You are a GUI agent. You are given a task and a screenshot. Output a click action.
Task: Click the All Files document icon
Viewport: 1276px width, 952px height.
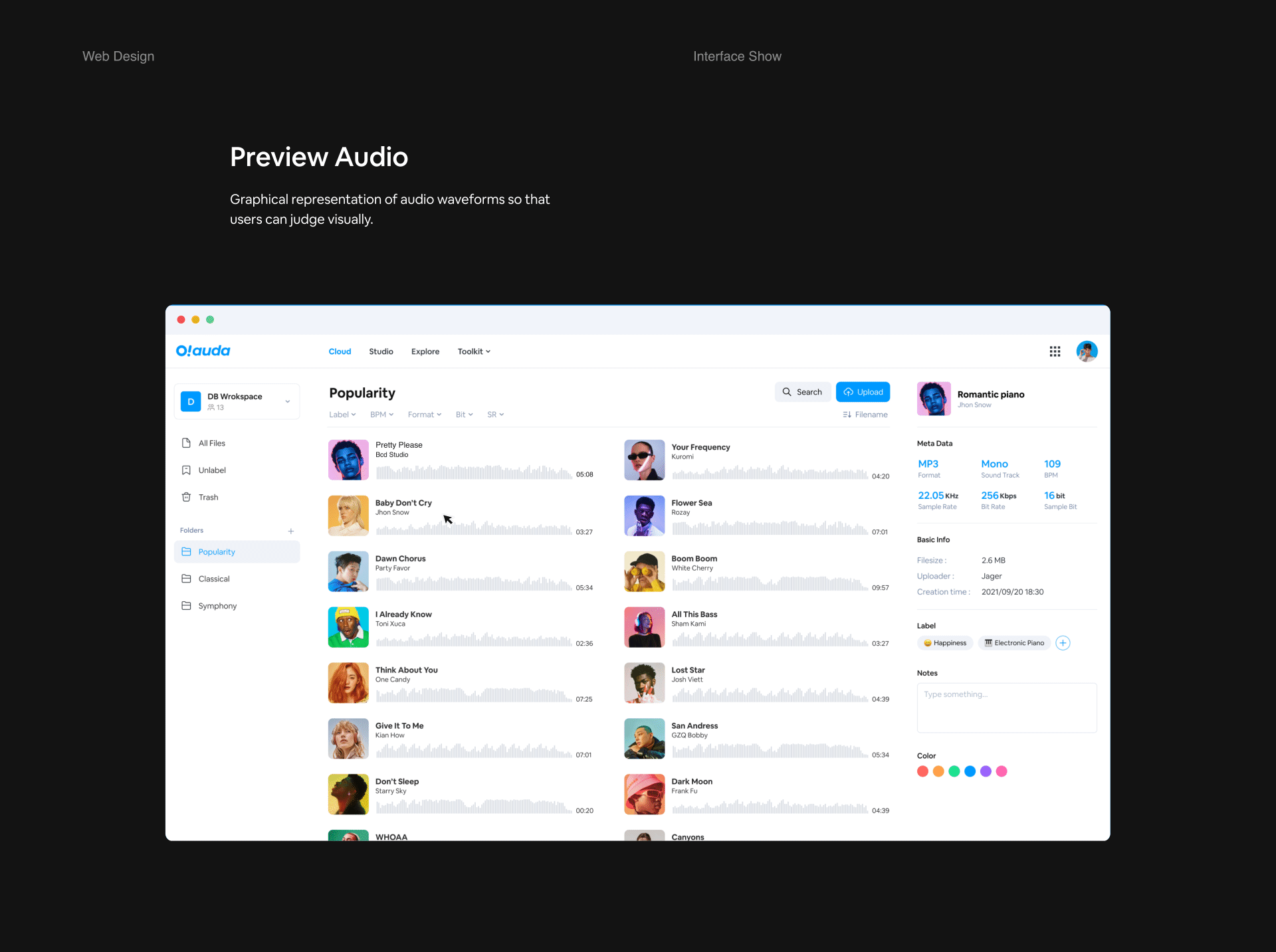pyautogui.click(x=186, y=443)
